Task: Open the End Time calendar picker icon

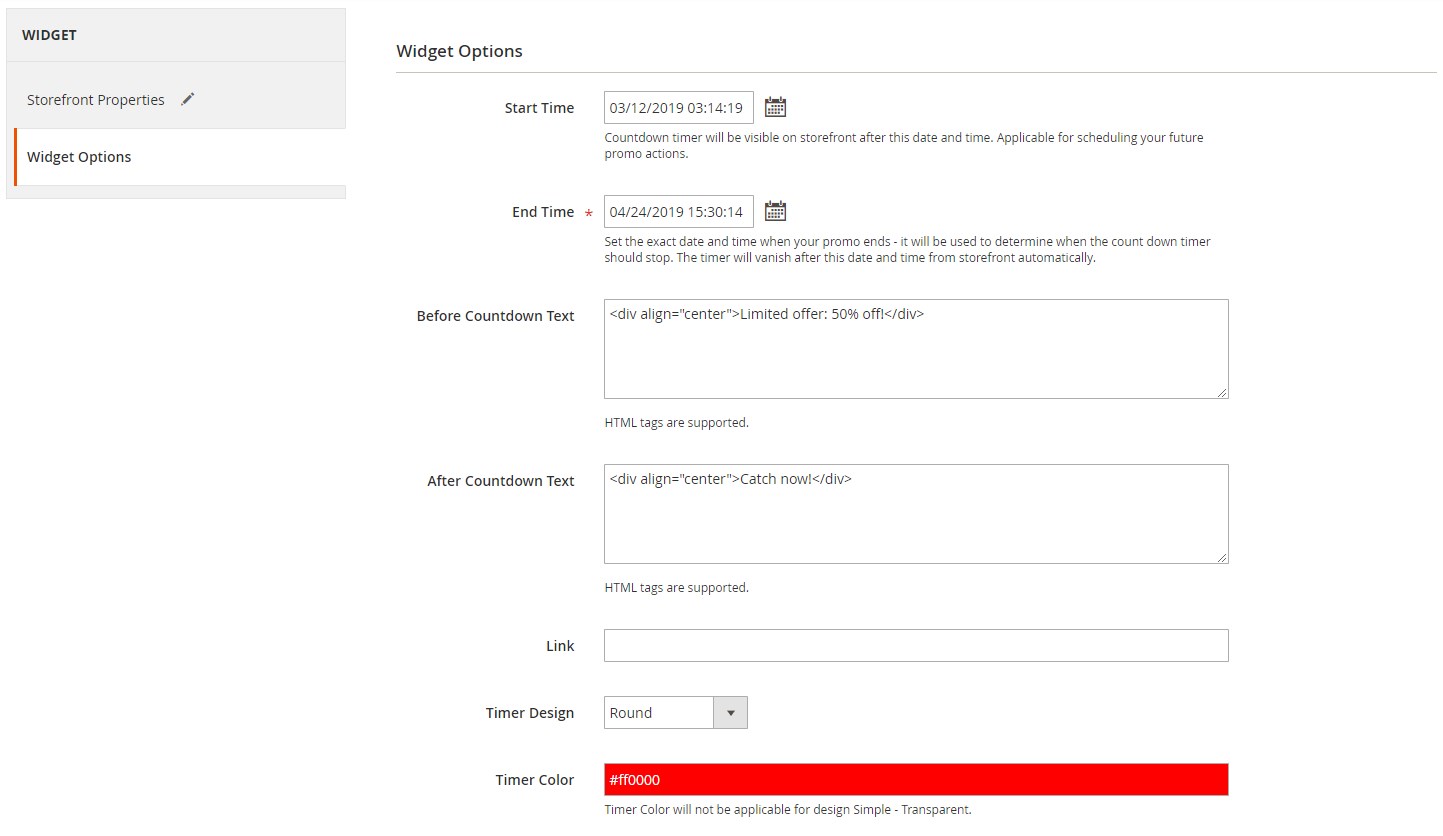Action: (775, 211)
